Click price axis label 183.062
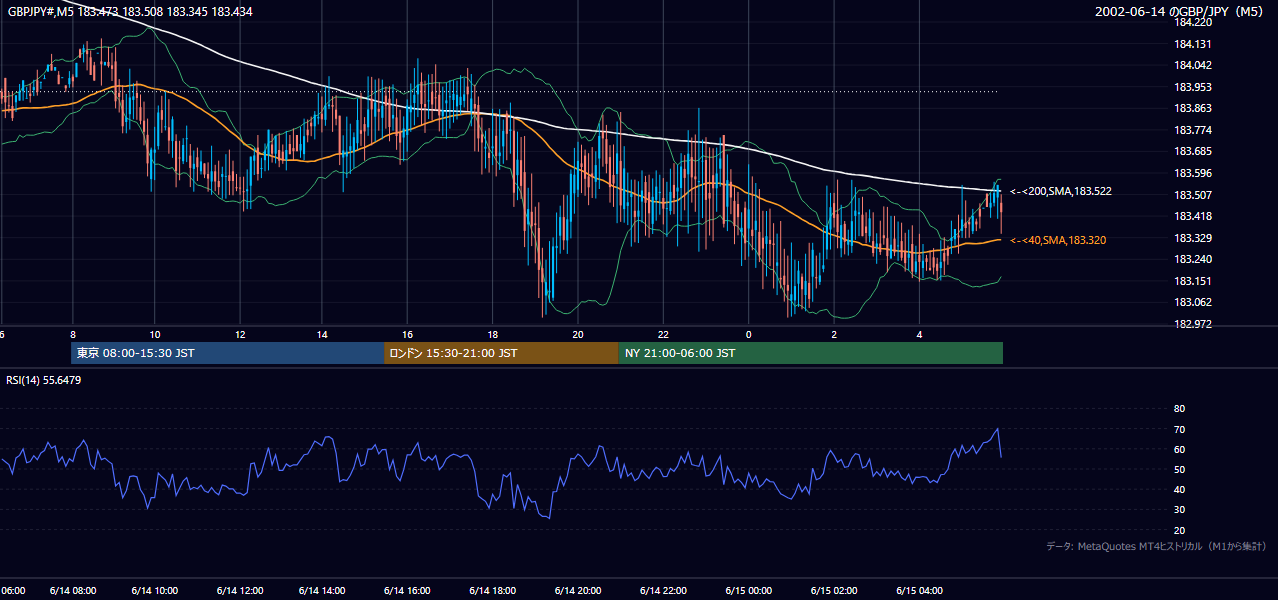 click(x=1192, y=302)
